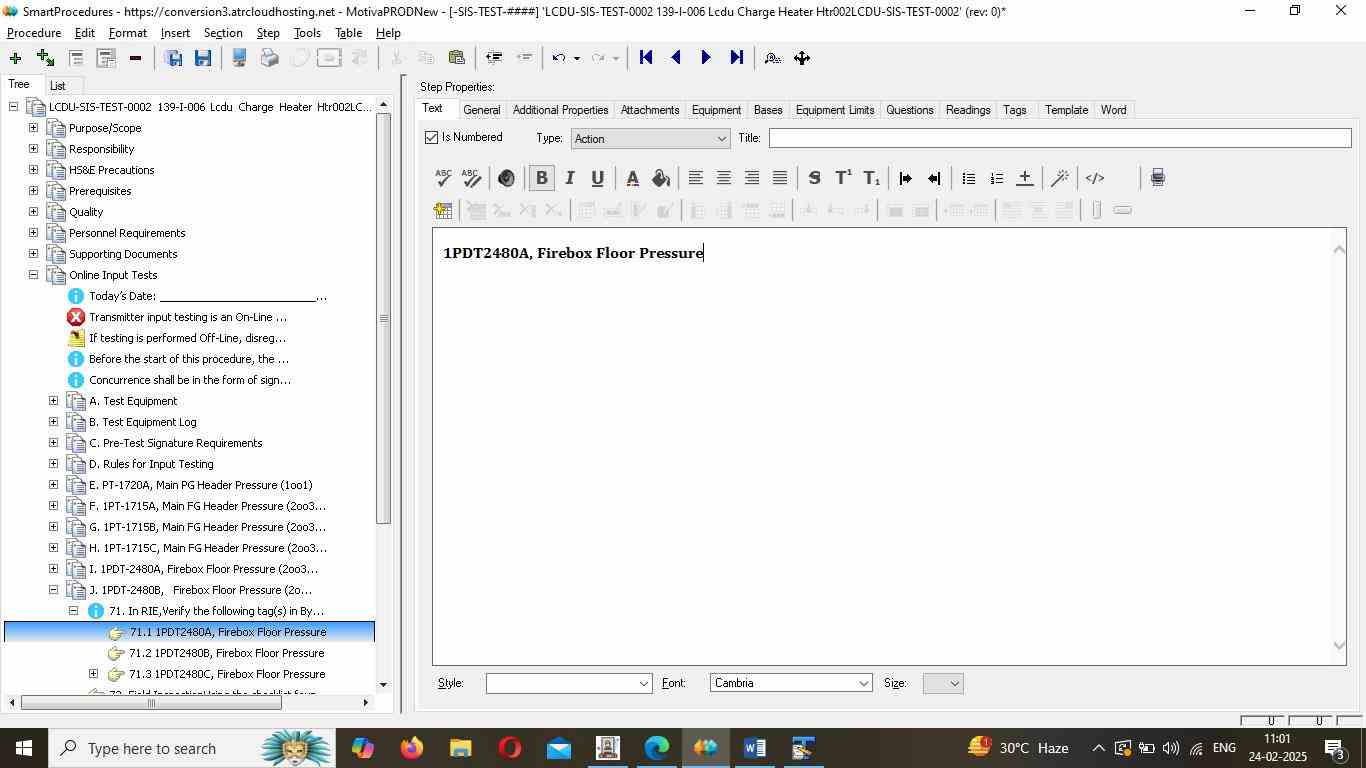Select the 71.2 1PDT2480B tree item

click(x=226, y=653)
